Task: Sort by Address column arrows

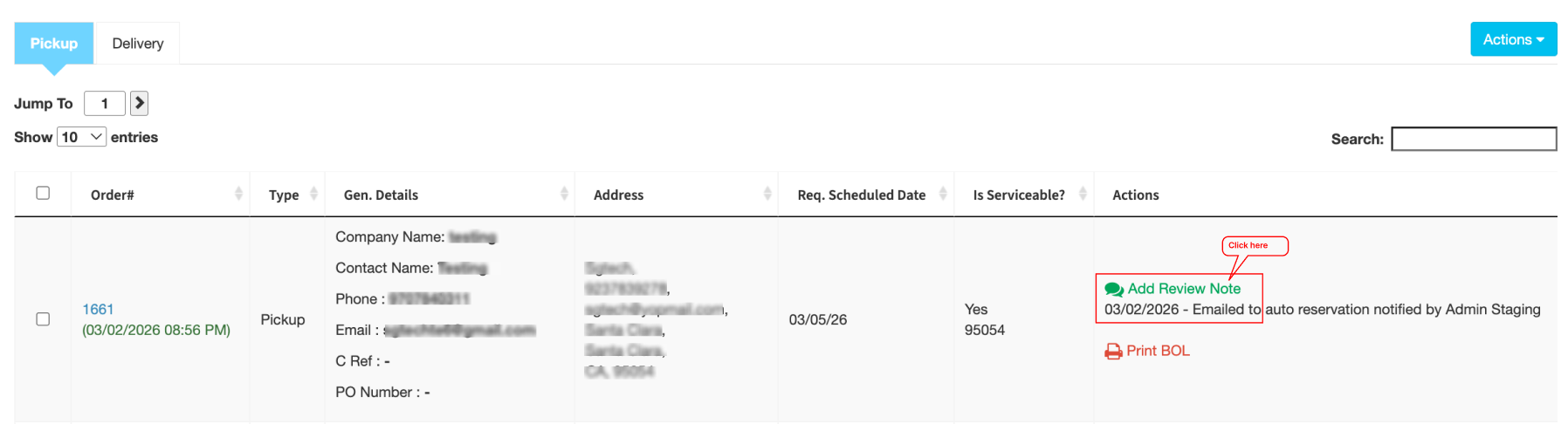Action: (x=767, y=195)
